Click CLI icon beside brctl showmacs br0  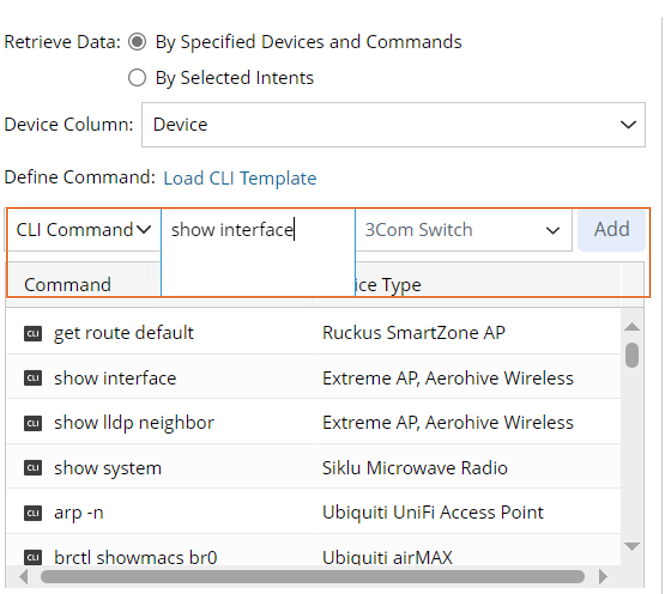point(33,557)
